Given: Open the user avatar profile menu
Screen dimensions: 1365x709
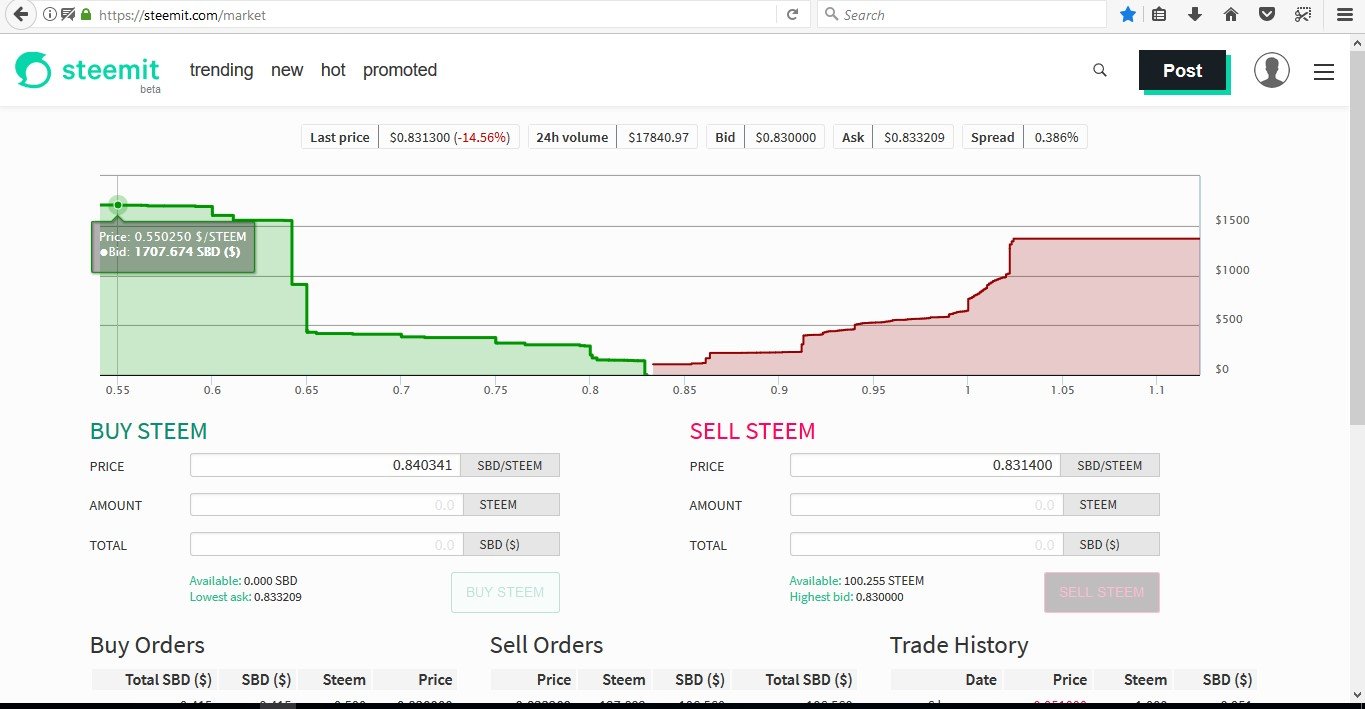Looking at the screenshot, I should point(1272,71).
